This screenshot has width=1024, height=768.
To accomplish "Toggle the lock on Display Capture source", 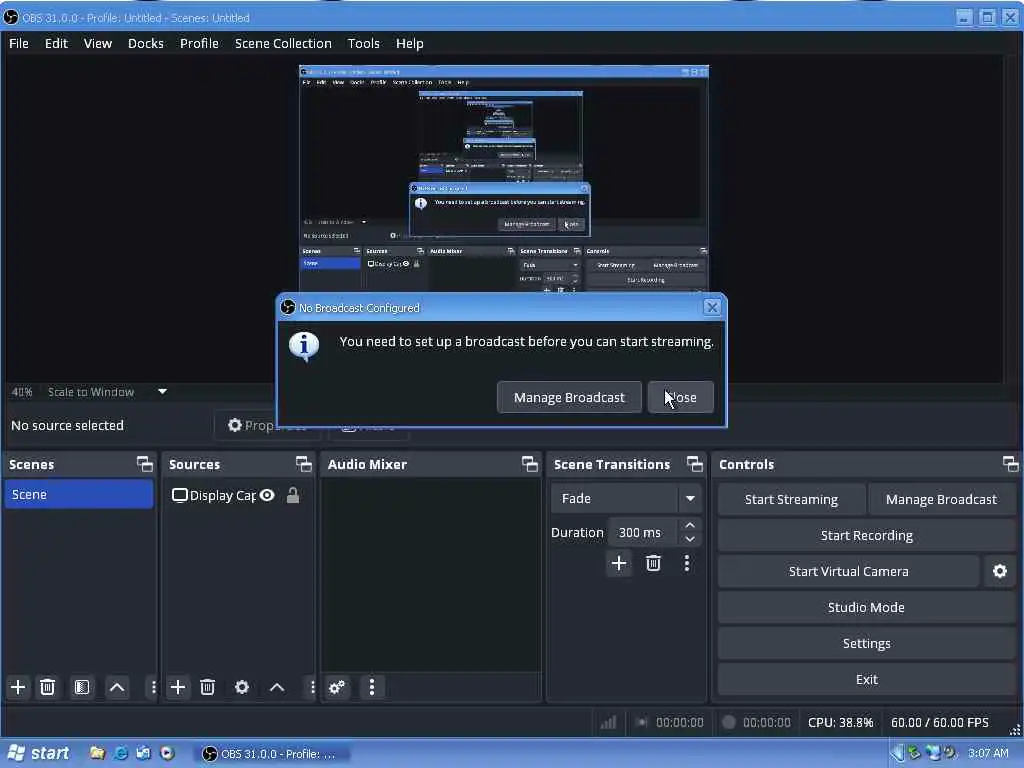I will [x=293, y=495].
